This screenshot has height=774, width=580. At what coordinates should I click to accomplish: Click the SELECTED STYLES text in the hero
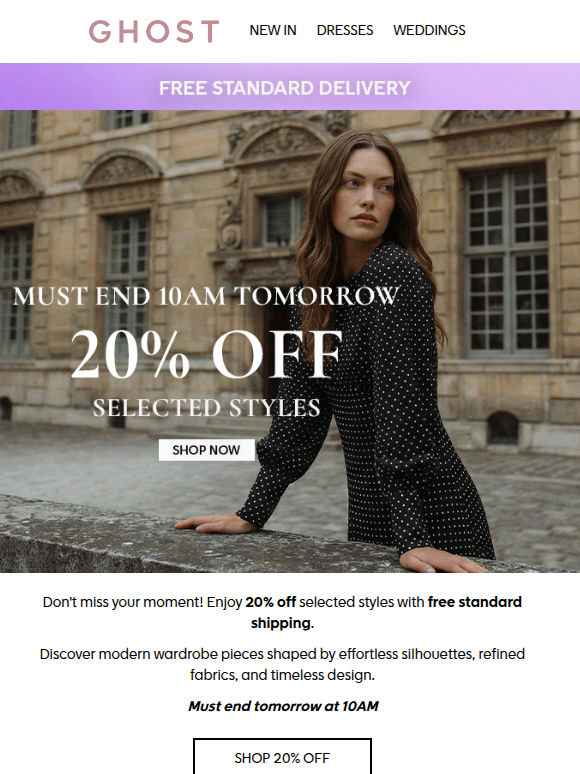point(206,408)
